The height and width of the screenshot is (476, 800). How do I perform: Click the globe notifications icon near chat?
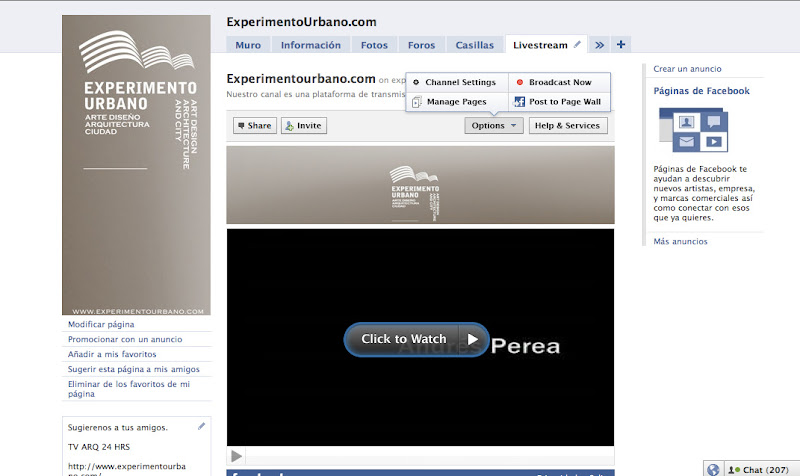tap(713, 469)
